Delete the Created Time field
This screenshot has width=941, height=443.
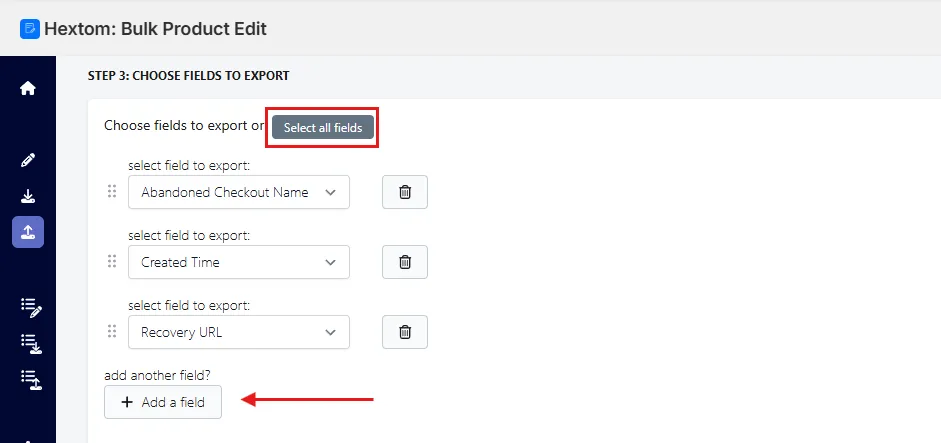point(405,262)
